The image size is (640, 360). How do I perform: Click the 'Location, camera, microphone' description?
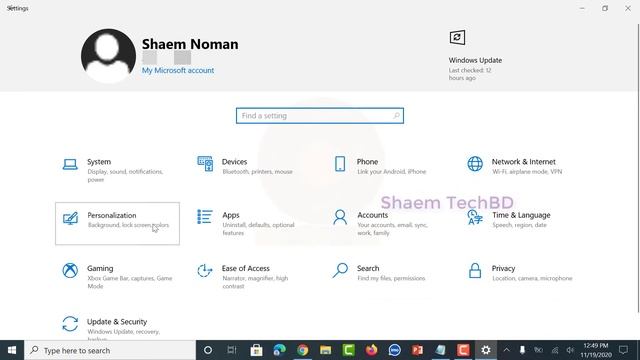(532, 278)
